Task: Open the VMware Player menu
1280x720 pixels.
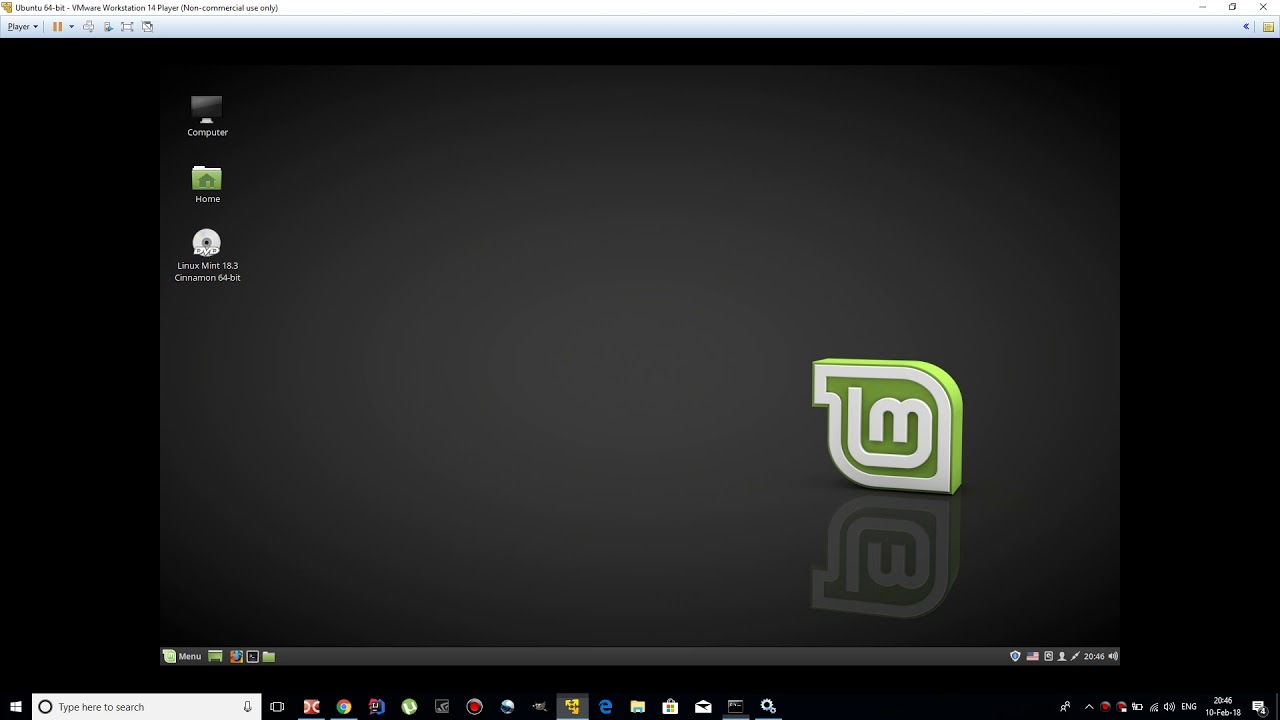Action: [22, 26]
